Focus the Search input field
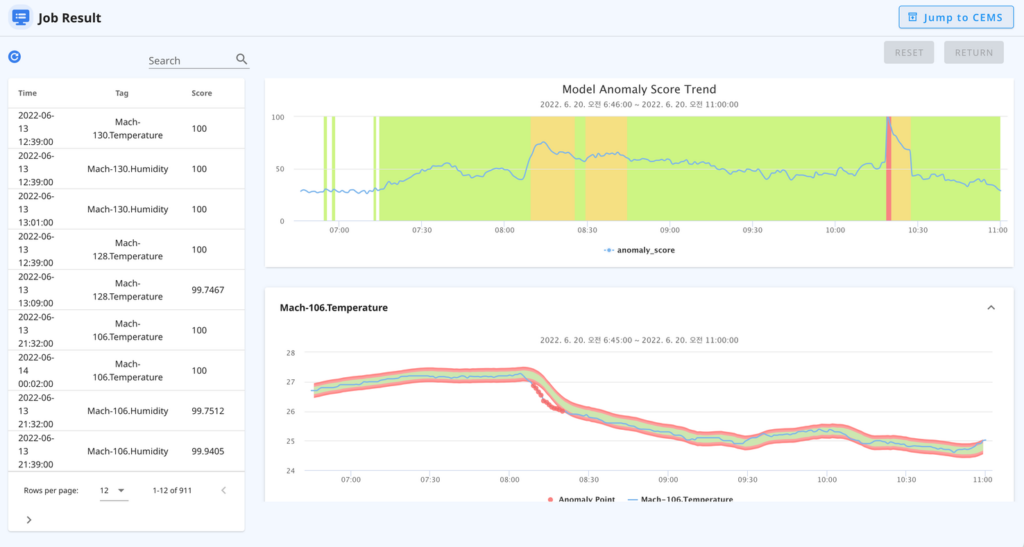Screen dimensions: 1024x547 [x=190, y=60]
